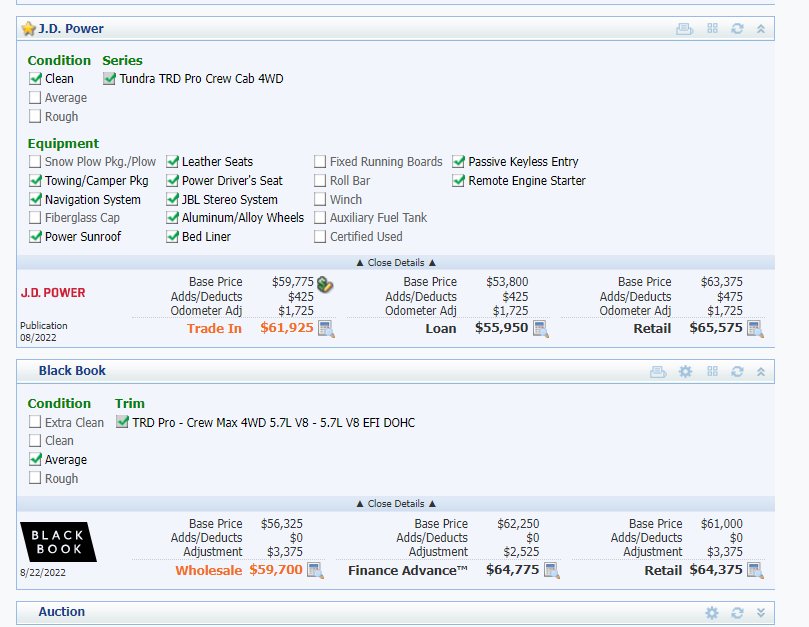Open calculator icon next to Loan $55,950
The height and width of the screenshot is (627, 809).
pos(541,329)
